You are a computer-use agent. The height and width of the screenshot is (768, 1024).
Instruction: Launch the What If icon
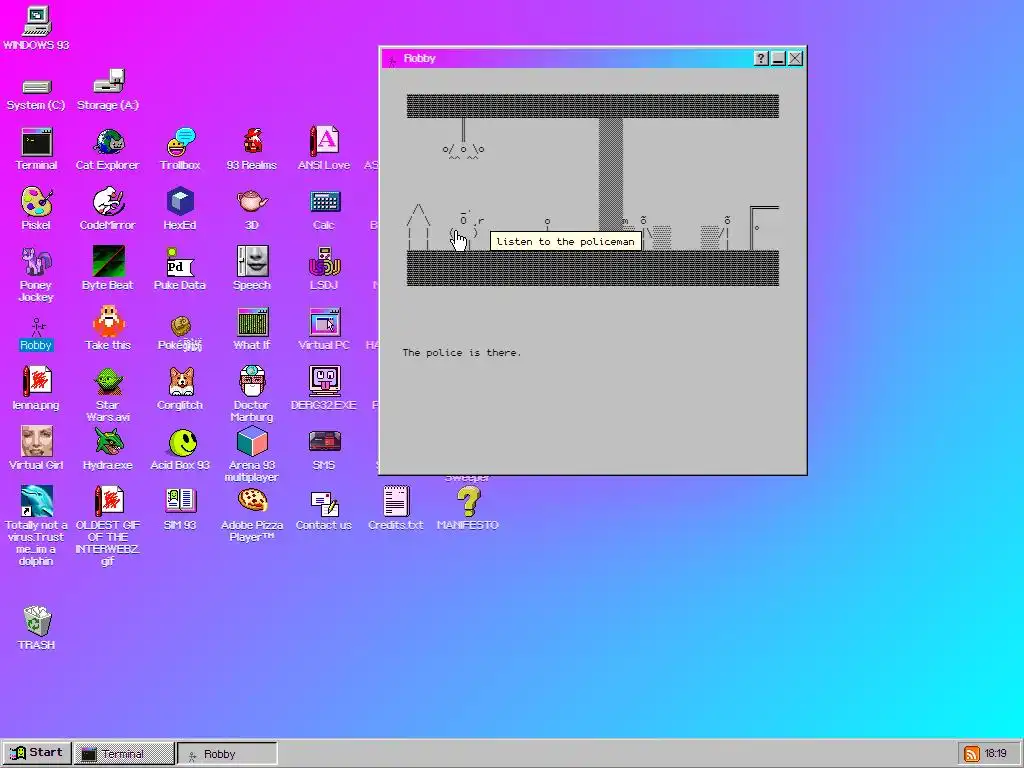coord(251,328)
